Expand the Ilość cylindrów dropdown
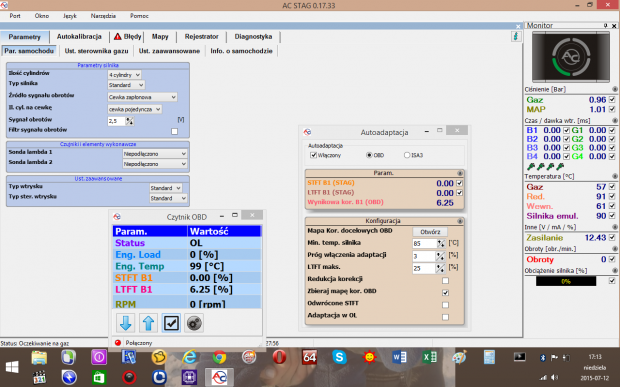 click(x=124, y=75)
